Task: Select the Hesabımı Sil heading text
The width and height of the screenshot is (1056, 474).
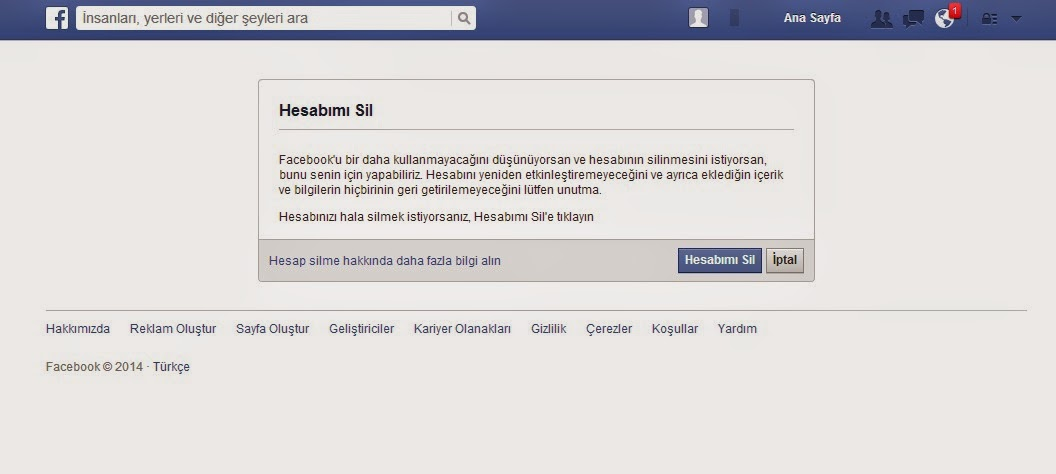Action: [326, 110]
